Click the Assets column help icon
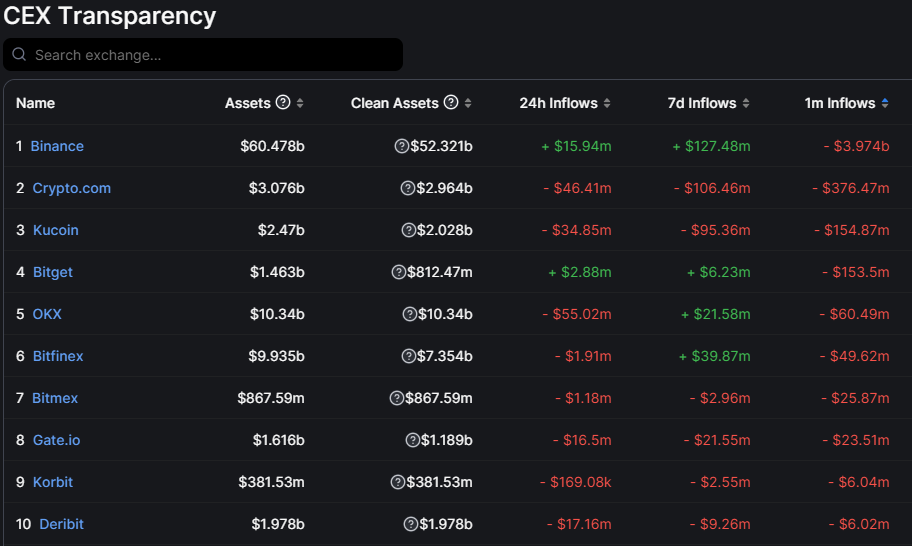 point(283,103)
